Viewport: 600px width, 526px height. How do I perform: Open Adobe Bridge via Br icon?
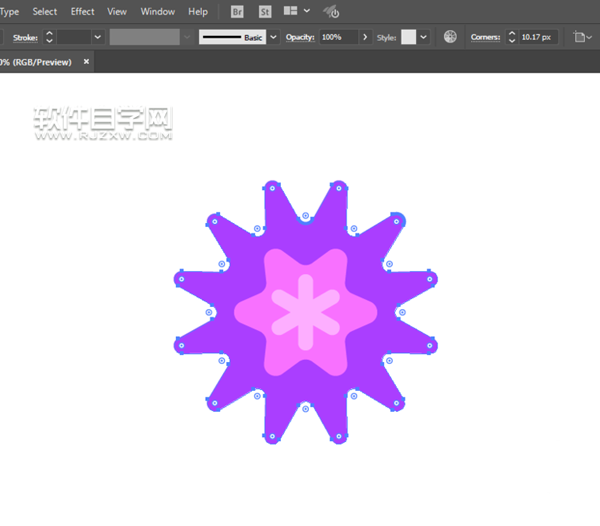pos(237,12)
